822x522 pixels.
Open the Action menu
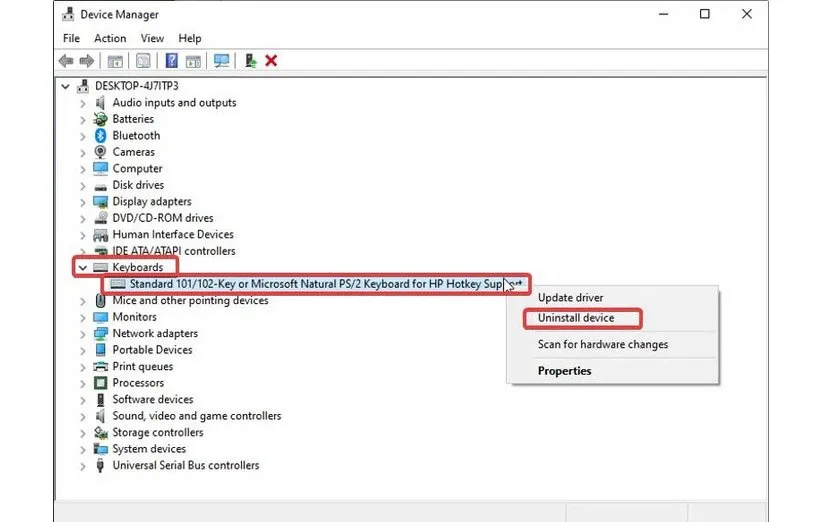pyautogui.click(x=110, y=38)
